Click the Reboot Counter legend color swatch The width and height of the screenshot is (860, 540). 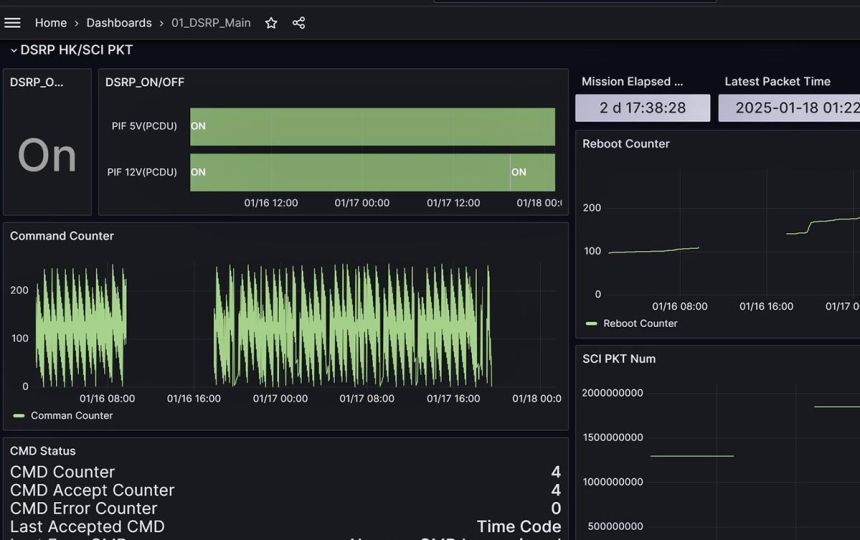point(592,324)
